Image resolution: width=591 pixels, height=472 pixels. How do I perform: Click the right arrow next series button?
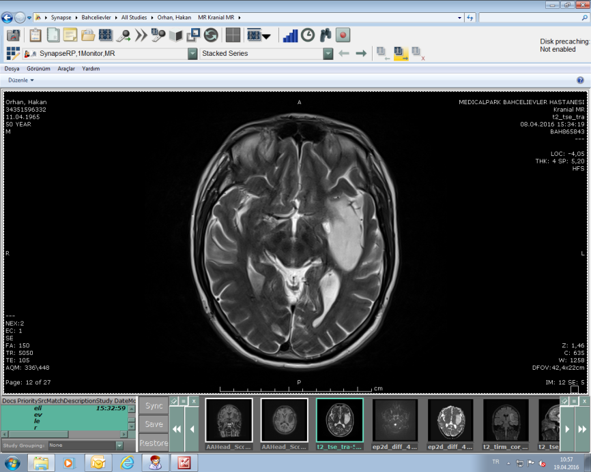click(x=361, y=54)
